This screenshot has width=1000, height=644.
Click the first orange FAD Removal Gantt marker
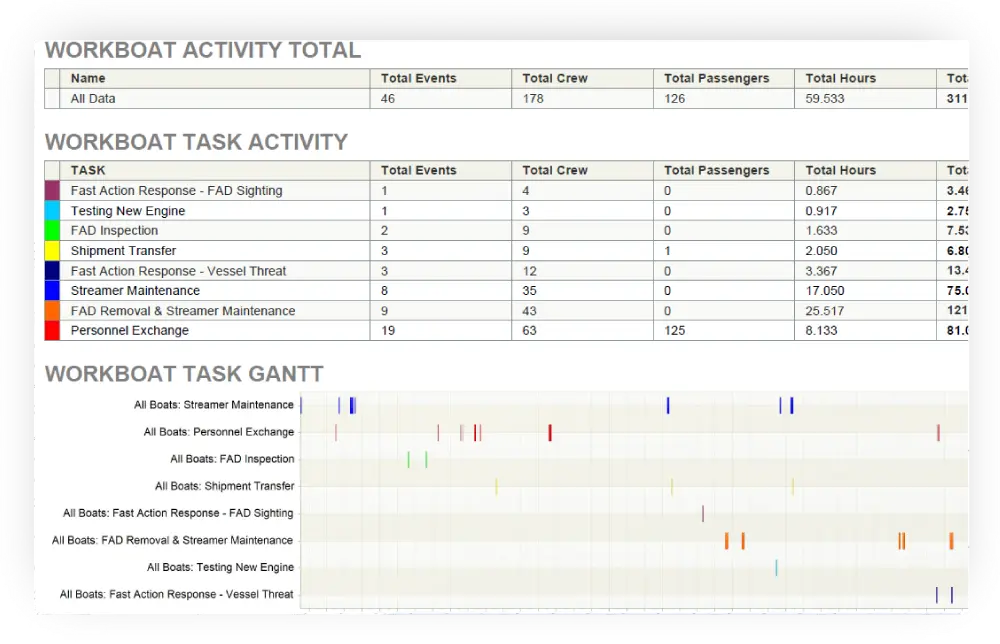pos(726,541)
